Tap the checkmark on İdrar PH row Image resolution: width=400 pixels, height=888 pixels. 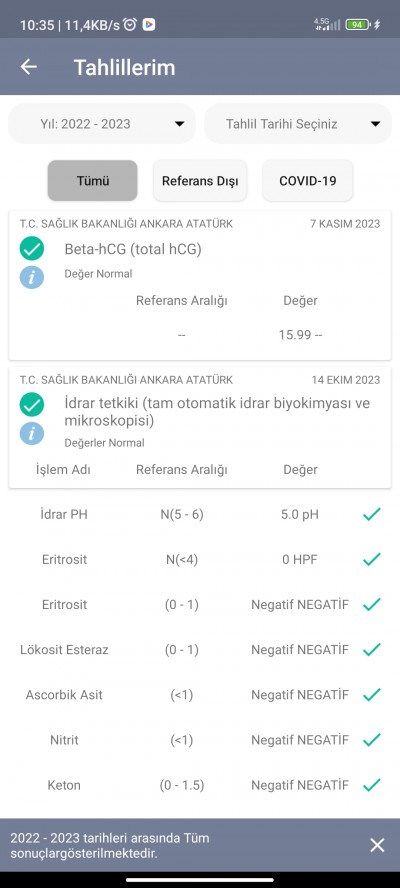[x=372, y=514]
